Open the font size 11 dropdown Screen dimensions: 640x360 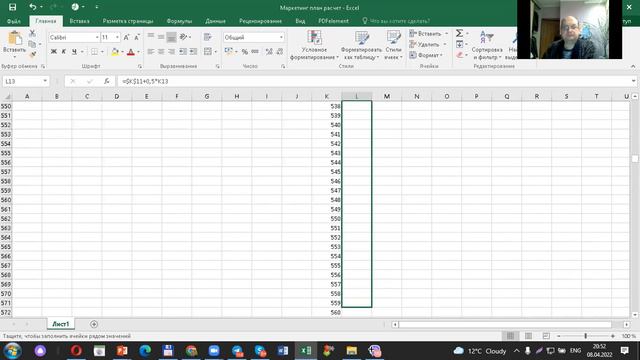coord(117,37)
